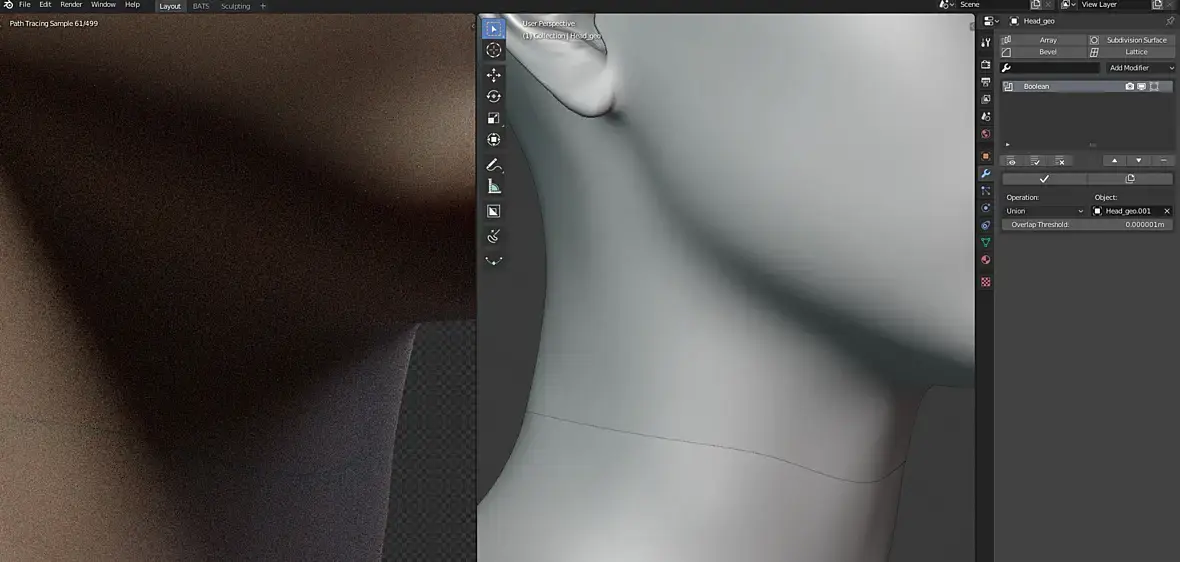Toggle Boolean modifier edit mode display

point(1154,87)
